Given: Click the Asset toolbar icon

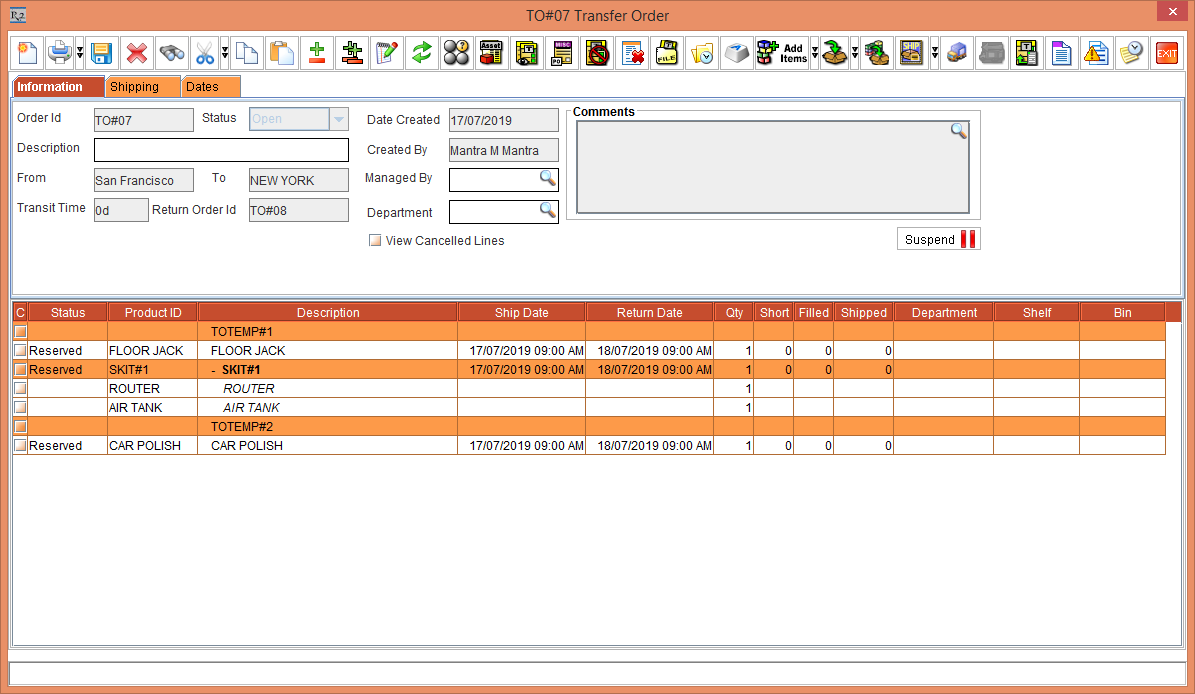Looking at the screenshot, I should [491, 53].
